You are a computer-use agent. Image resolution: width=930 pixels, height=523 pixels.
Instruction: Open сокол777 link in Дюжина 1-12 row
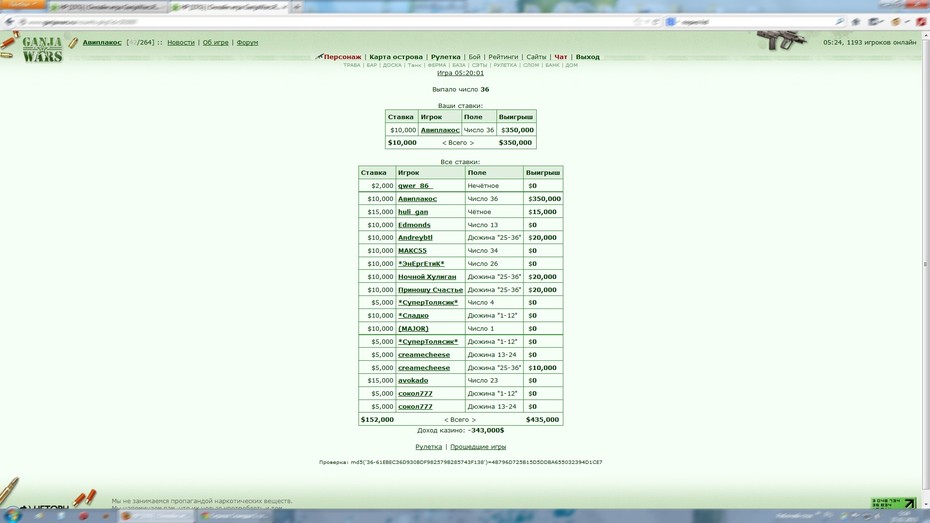click(415, 394)
